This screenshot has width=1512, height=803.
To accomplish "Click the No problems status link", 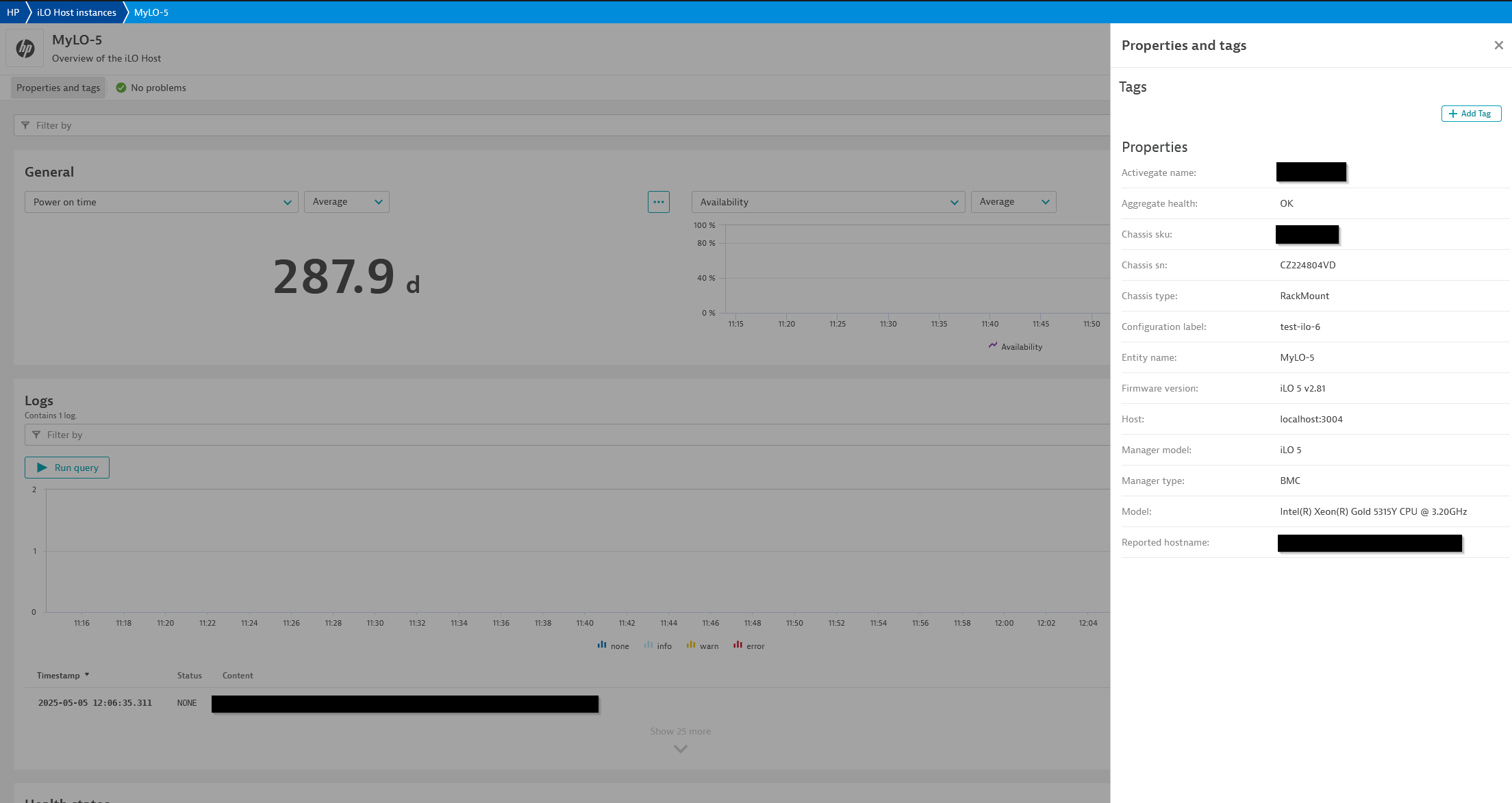I will tap(158, 88).
